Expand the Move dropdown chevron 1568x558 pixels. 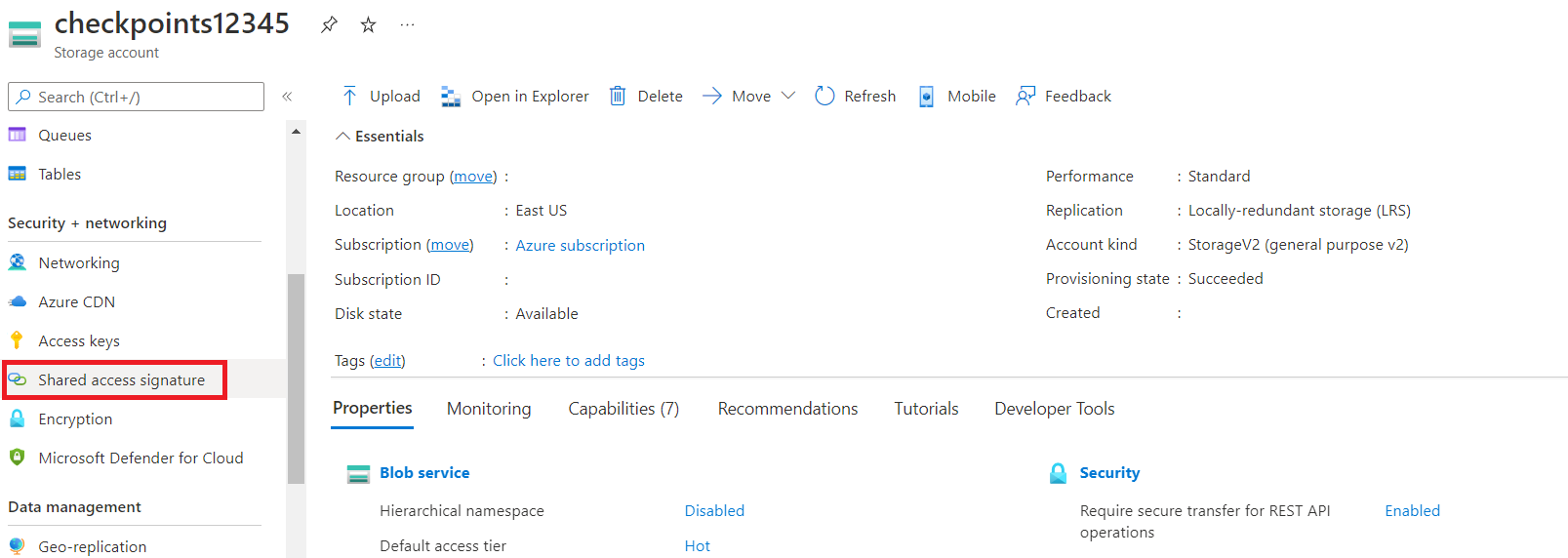point(788,96)
